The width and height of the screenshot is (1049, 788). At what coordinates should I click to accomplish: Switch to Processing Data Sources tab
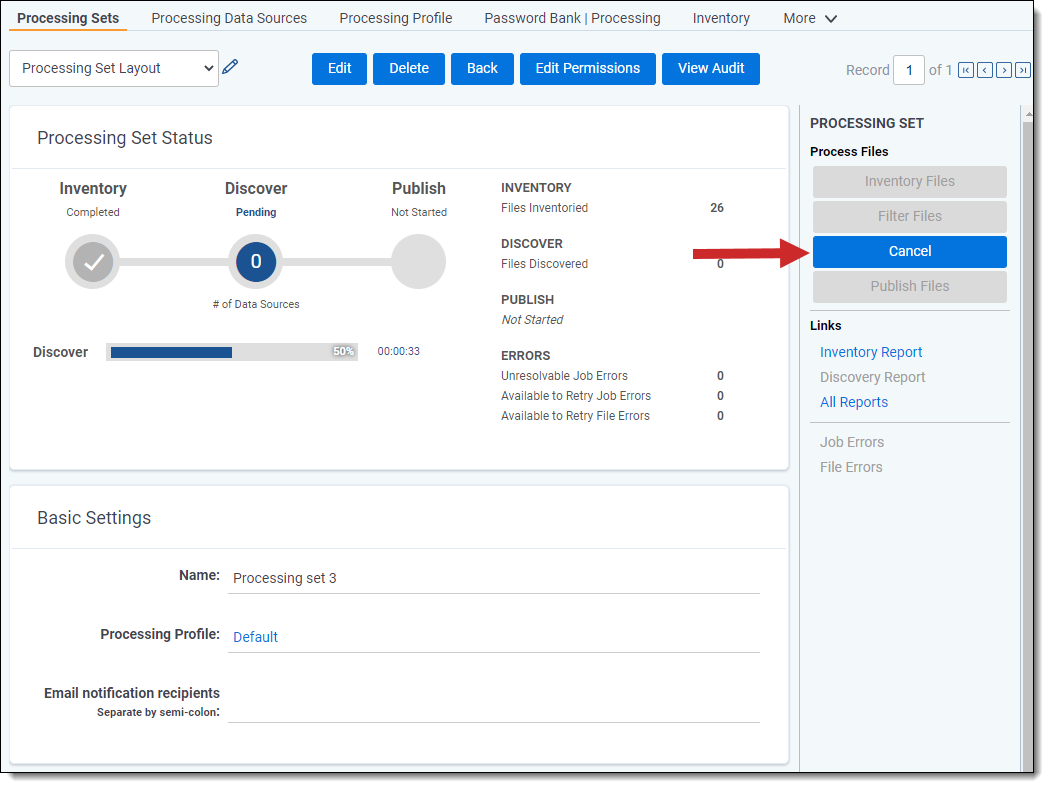tap(229, 18)
